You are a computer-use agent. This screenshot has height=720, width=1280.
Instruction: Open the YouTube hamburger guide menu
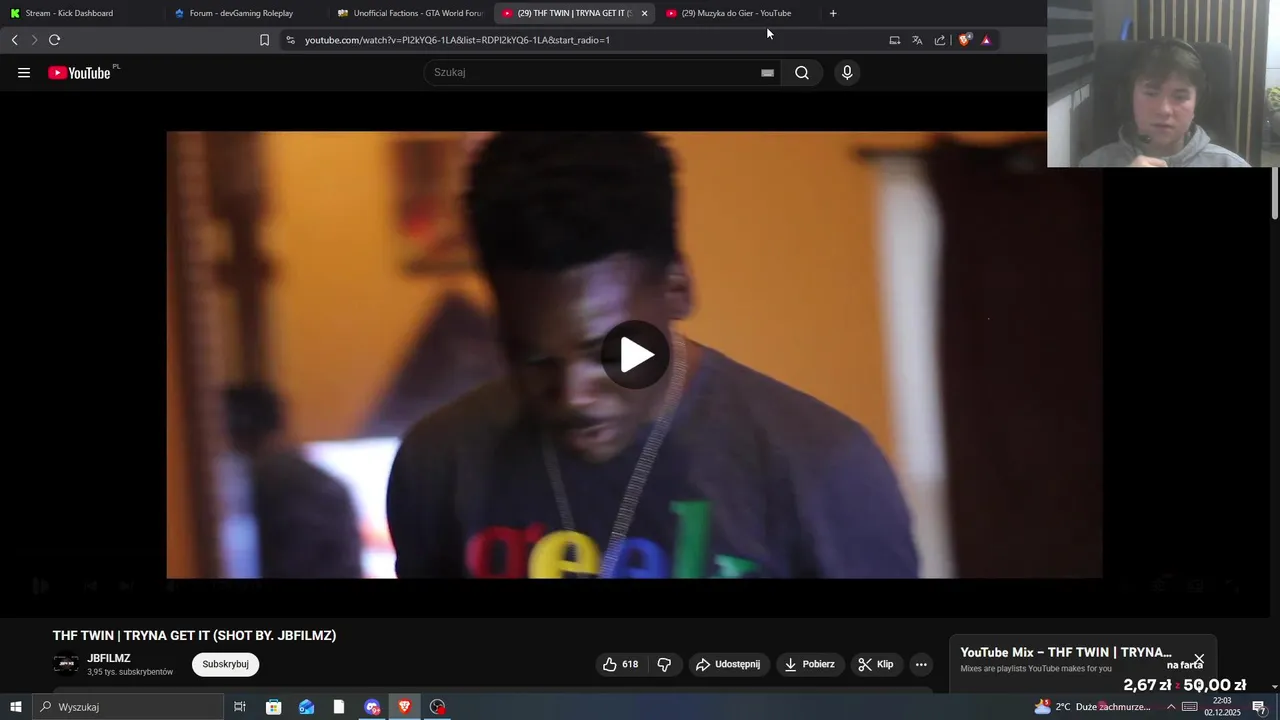(24, 73)
